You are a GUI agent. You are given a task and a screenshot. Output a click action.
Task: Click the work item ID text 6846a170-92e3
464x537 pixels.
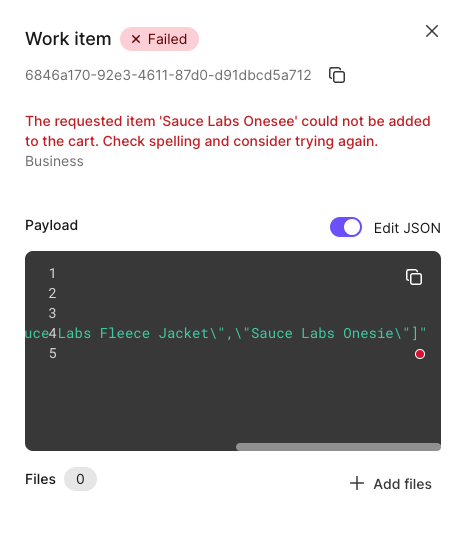point(168,75)
